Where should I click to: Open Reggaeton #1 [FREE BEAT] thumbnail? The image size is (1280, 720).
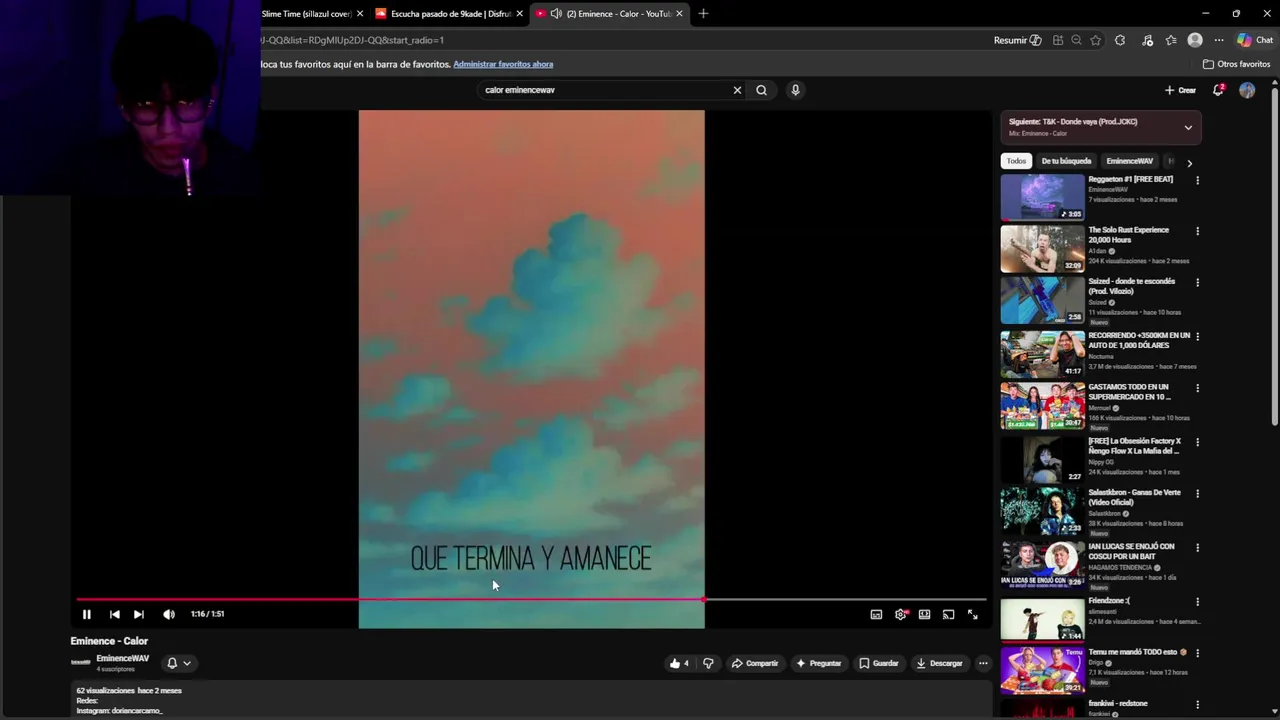tap(1042, 197)
